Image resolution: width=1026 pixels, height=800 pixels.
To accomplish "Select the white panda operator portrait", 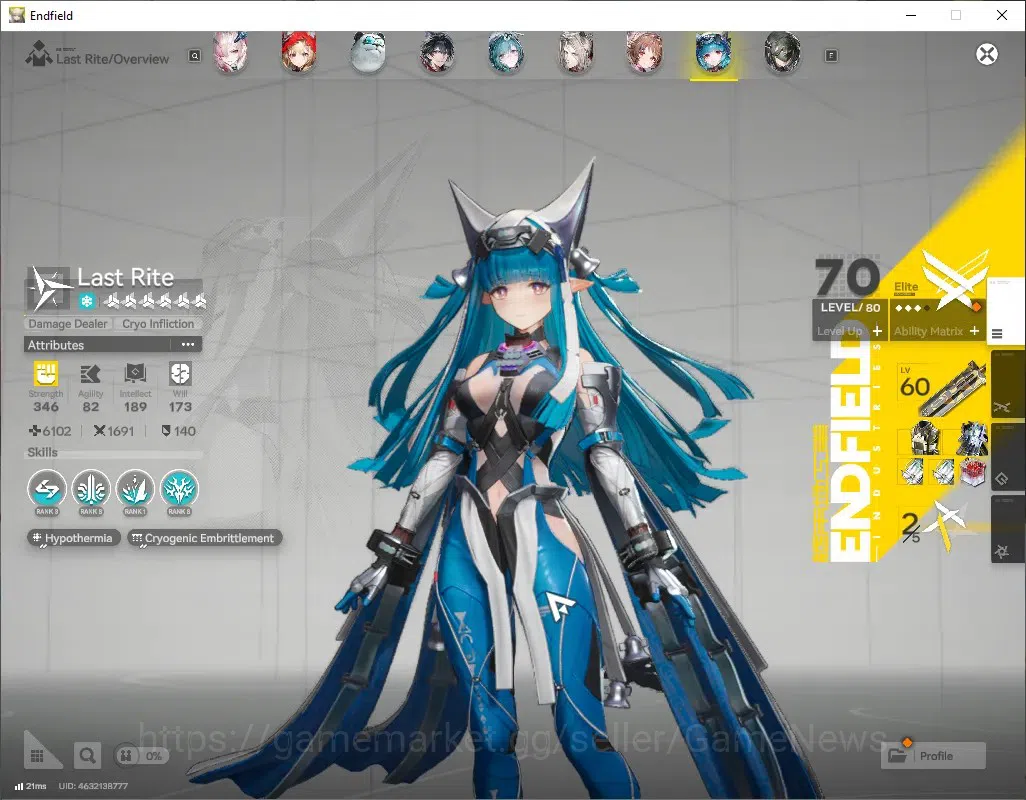I will pyautogui.click(x=368, y=53).
